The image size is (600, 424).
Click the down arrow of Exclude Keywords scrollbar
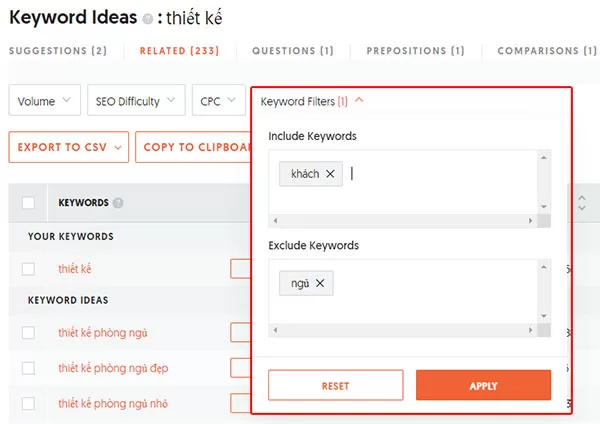tap(544, 316)
